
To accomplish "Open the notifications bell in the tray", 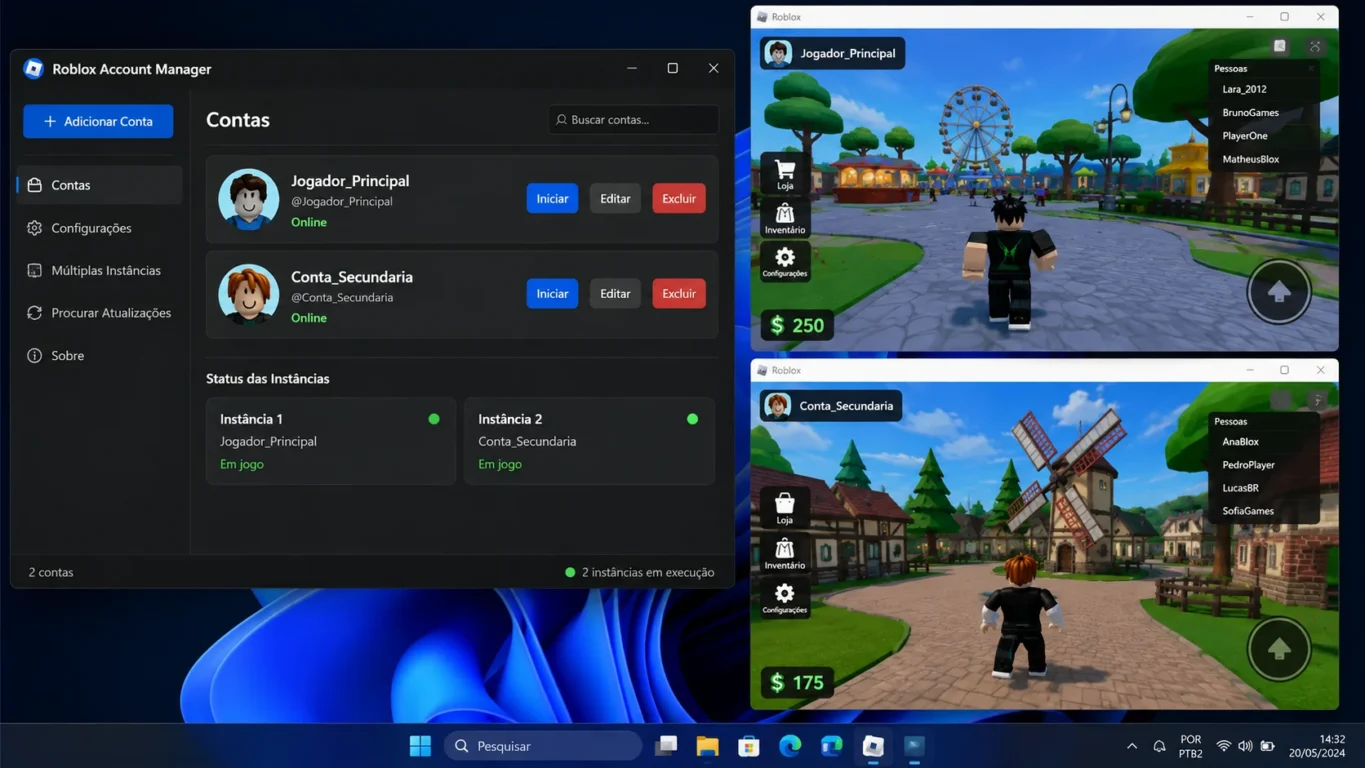I will click(x=1159, y=746).
